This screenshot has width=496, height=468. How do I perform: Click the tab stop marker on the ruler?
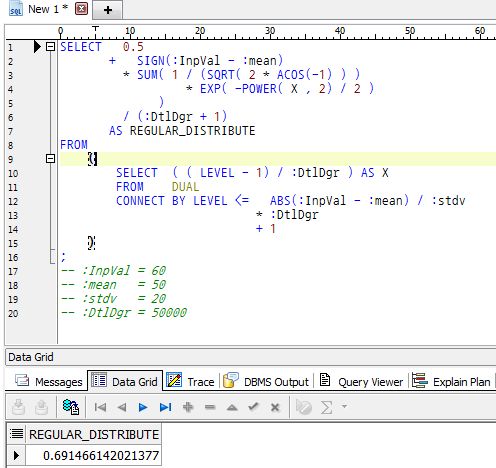(95, 29)
